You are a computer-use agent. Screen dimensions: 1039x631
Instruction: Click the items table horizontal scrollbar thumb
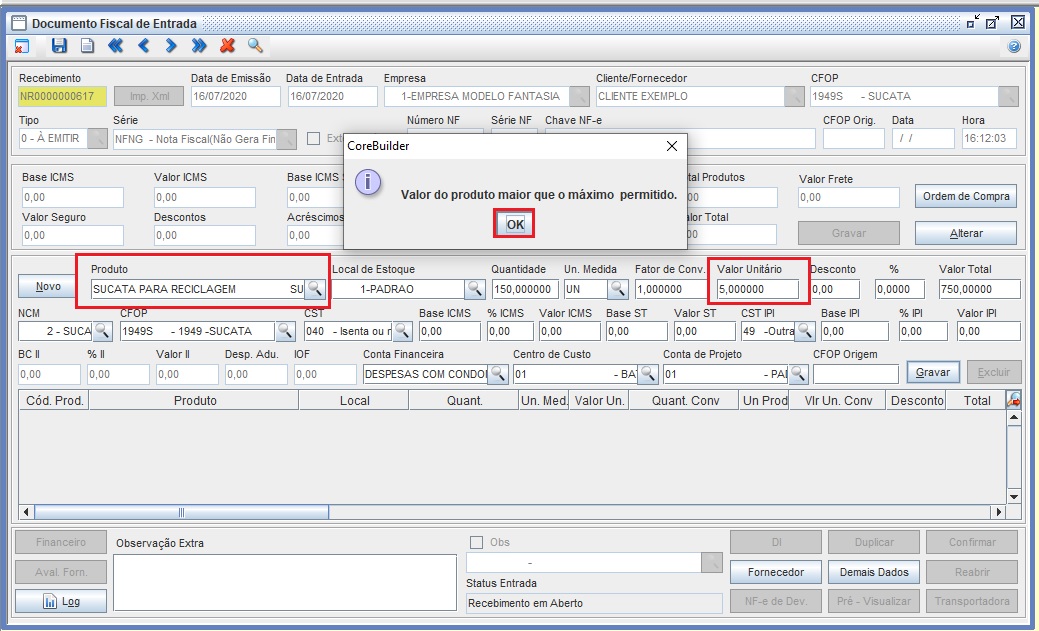(182, 512)
